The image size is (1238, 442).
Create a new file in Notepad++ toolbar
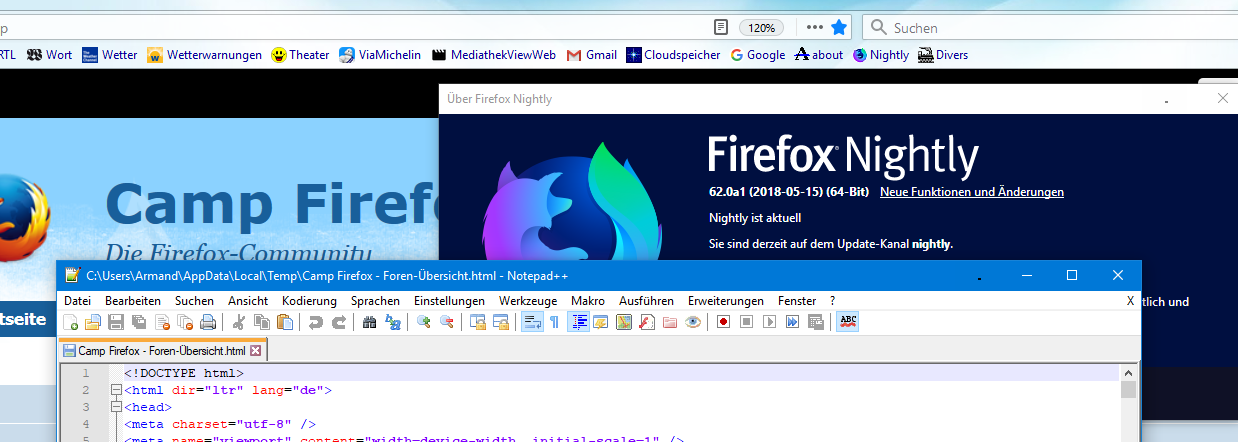70,322
